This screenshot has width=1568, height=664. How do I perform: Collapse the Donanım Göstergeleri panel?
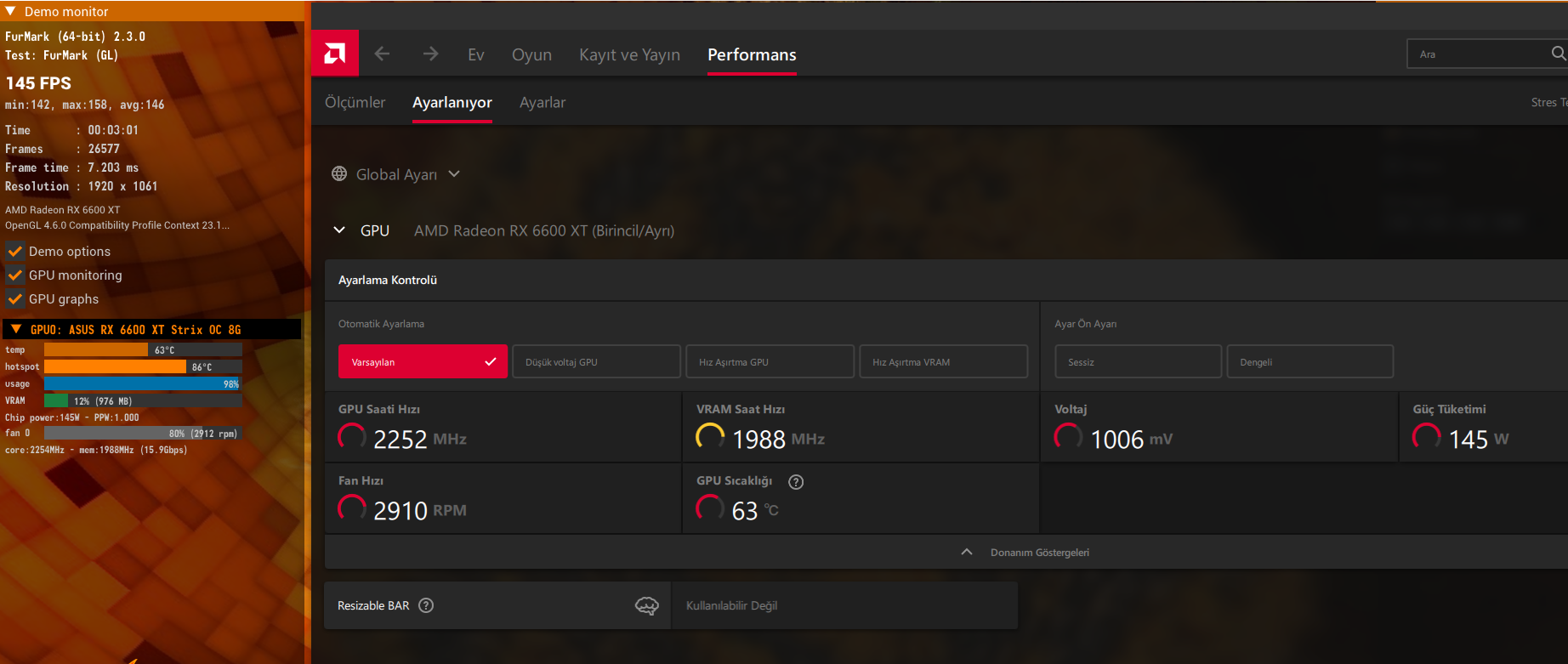pos(966,552)
